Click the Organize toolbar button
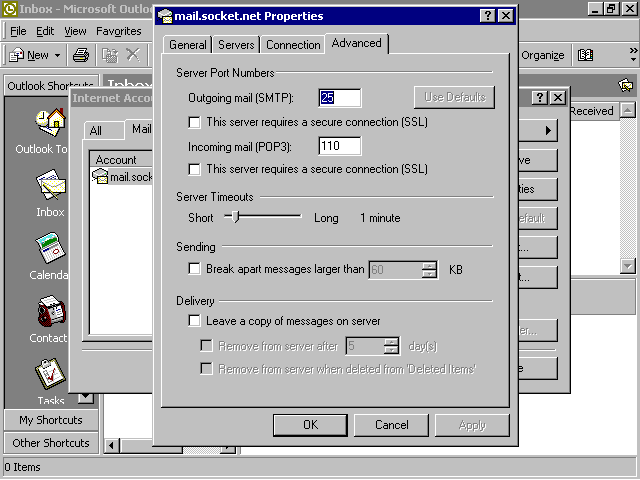 [542, 55]
